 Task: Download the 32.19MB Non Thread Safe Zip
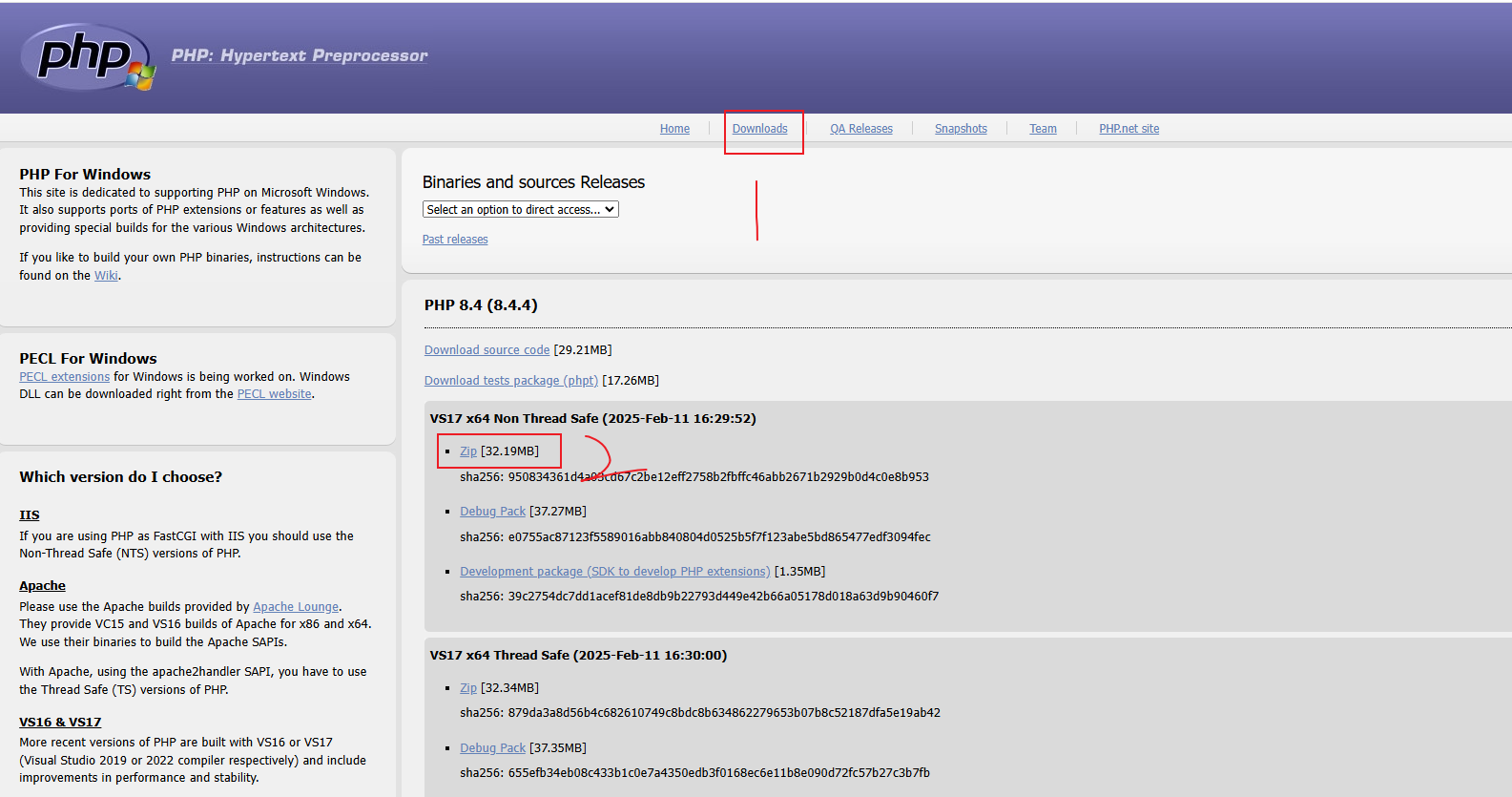pos(468,451)
